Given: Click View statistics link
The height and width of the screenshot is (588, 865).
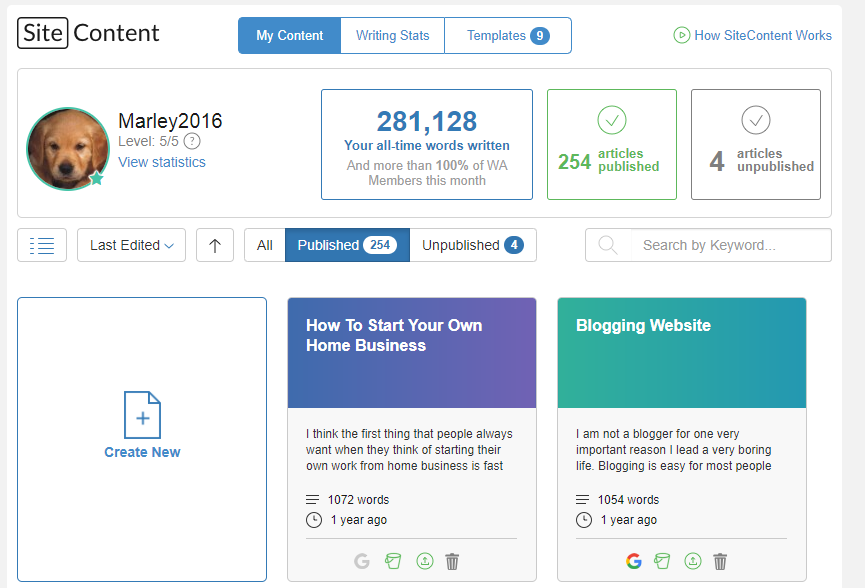Looking at the screenshot, I should [x=162, y=162].
